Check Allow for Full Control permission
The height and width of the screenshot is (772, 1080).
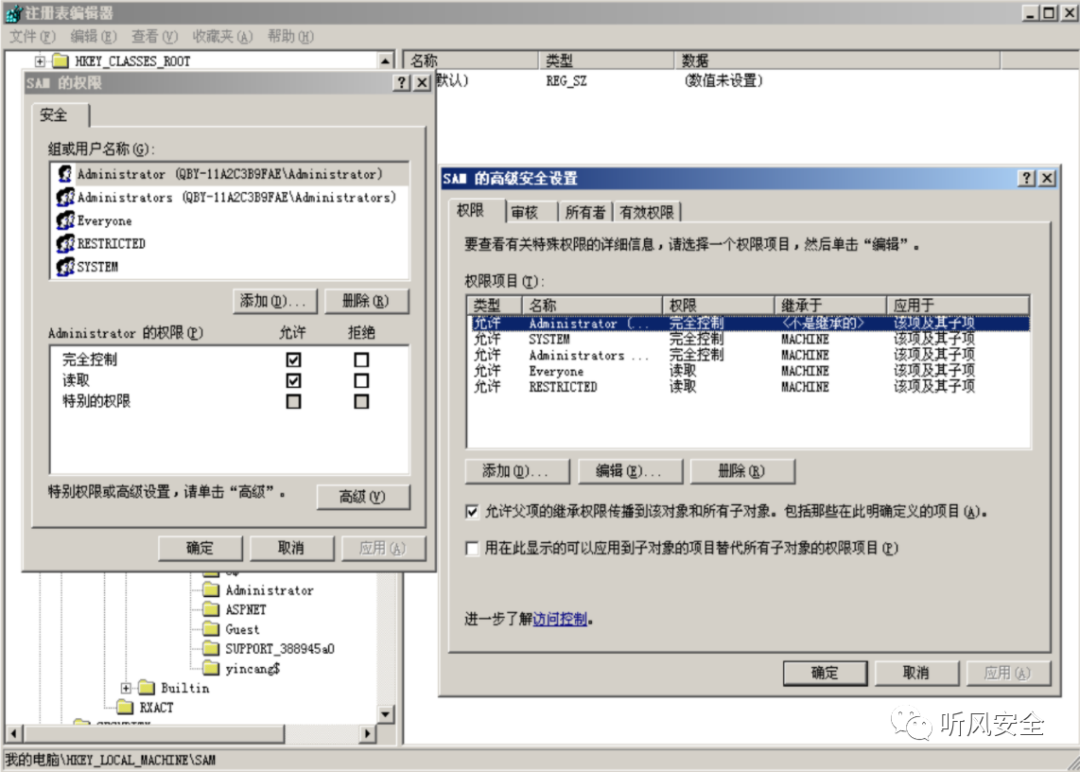point(293,359)
